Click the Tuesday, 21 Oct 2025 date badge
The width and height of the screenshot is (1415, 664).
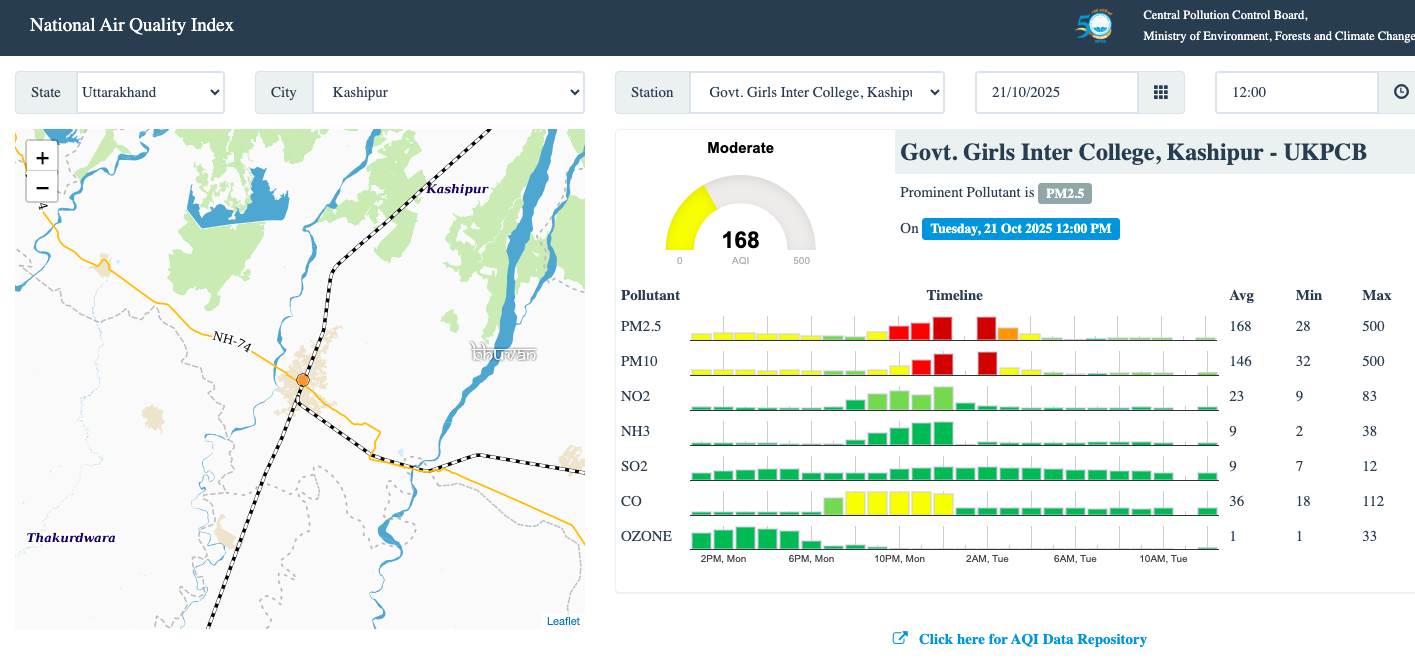pos(1020,229)
